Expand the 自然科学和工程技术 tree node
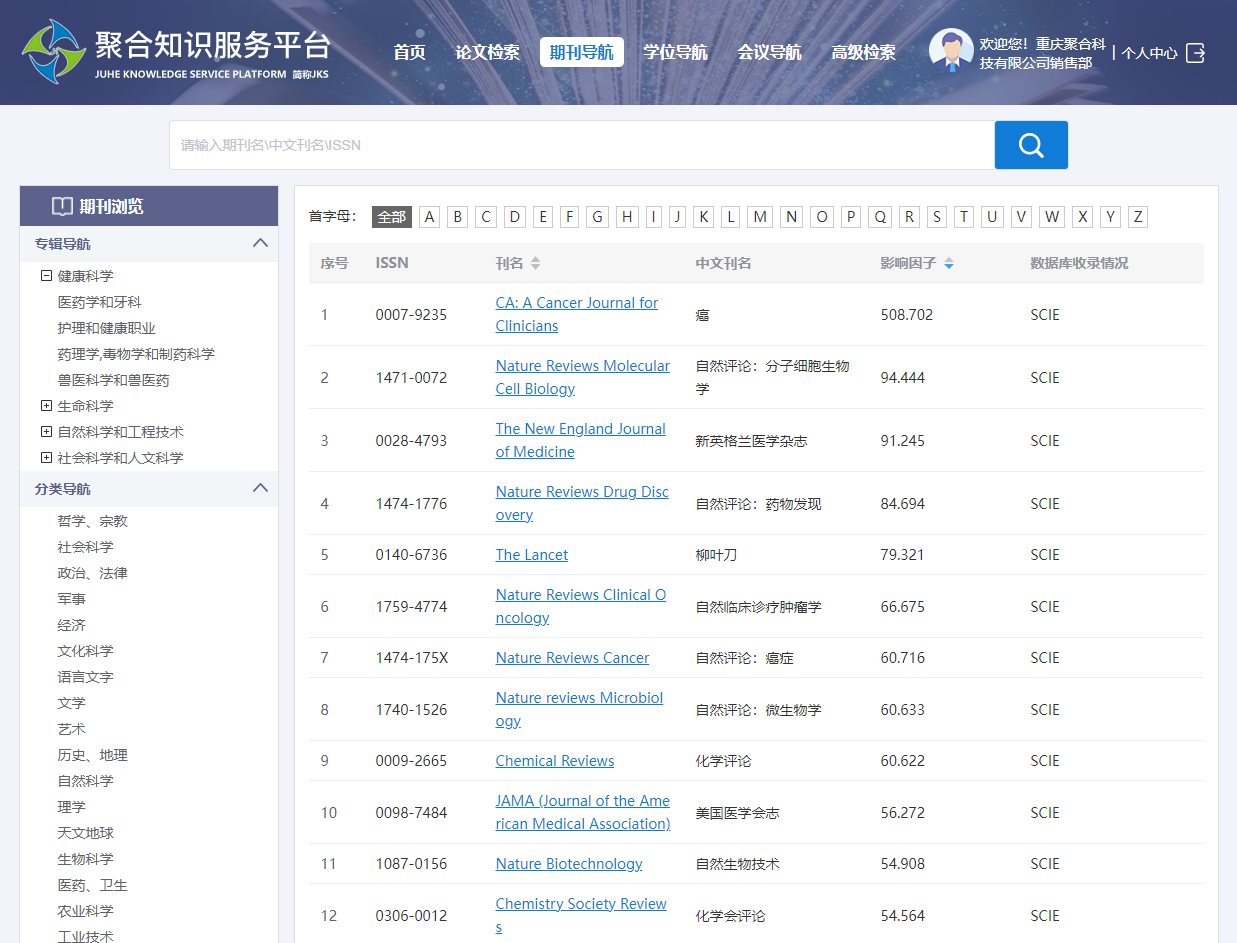The height and width of the screenshot is (943, 1237). [46, 432]
